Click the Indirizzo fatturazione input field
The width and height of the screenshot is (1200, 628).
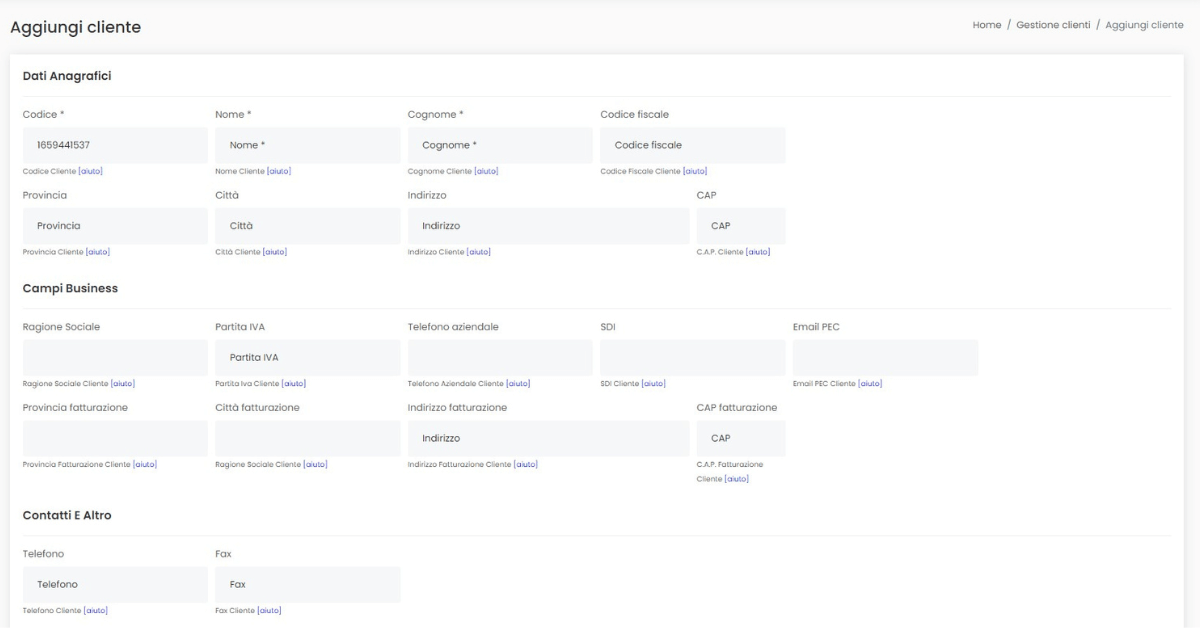coord(549,439)
